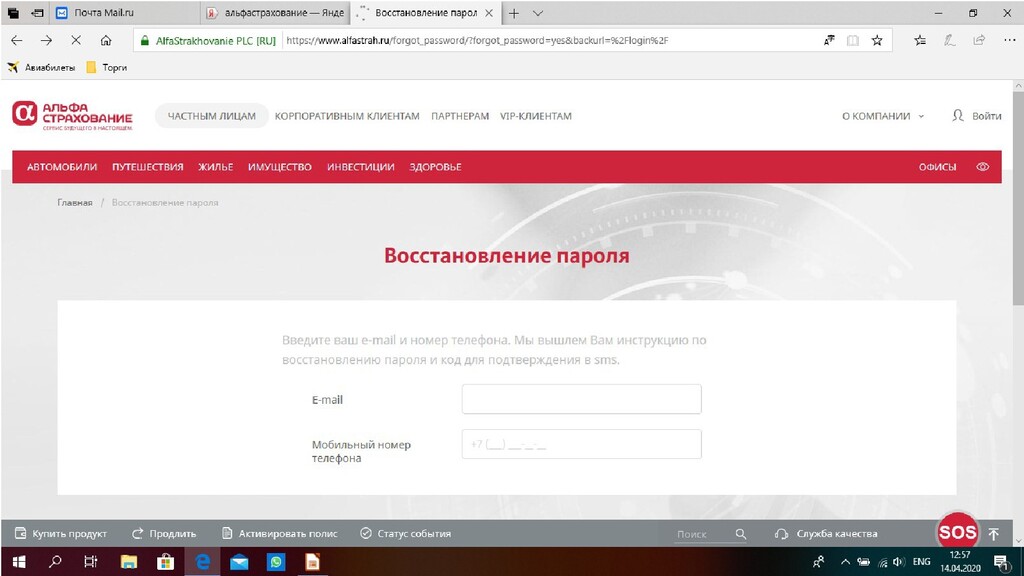Close the Восстановление пароля tab
1024x576 pixels.
click(488, 13)
